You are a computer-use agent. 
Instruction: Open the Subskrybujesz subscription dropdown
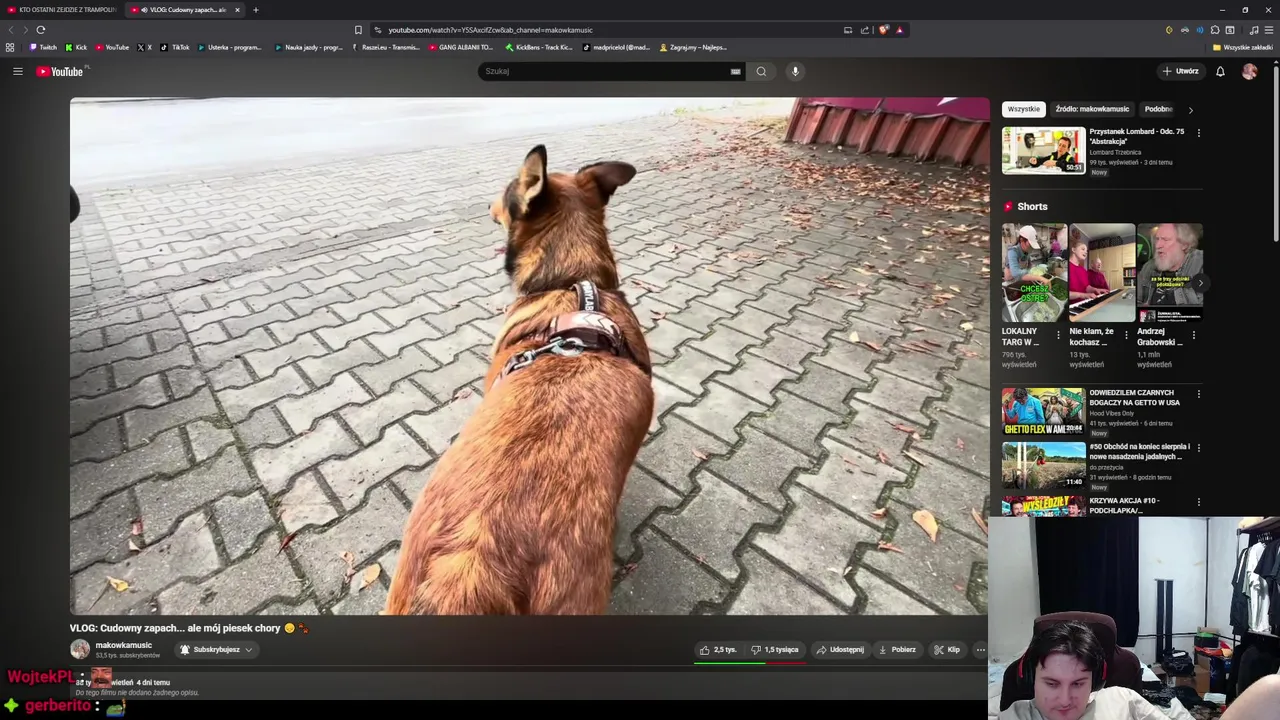pyautogui.click(x=216, y=650)
